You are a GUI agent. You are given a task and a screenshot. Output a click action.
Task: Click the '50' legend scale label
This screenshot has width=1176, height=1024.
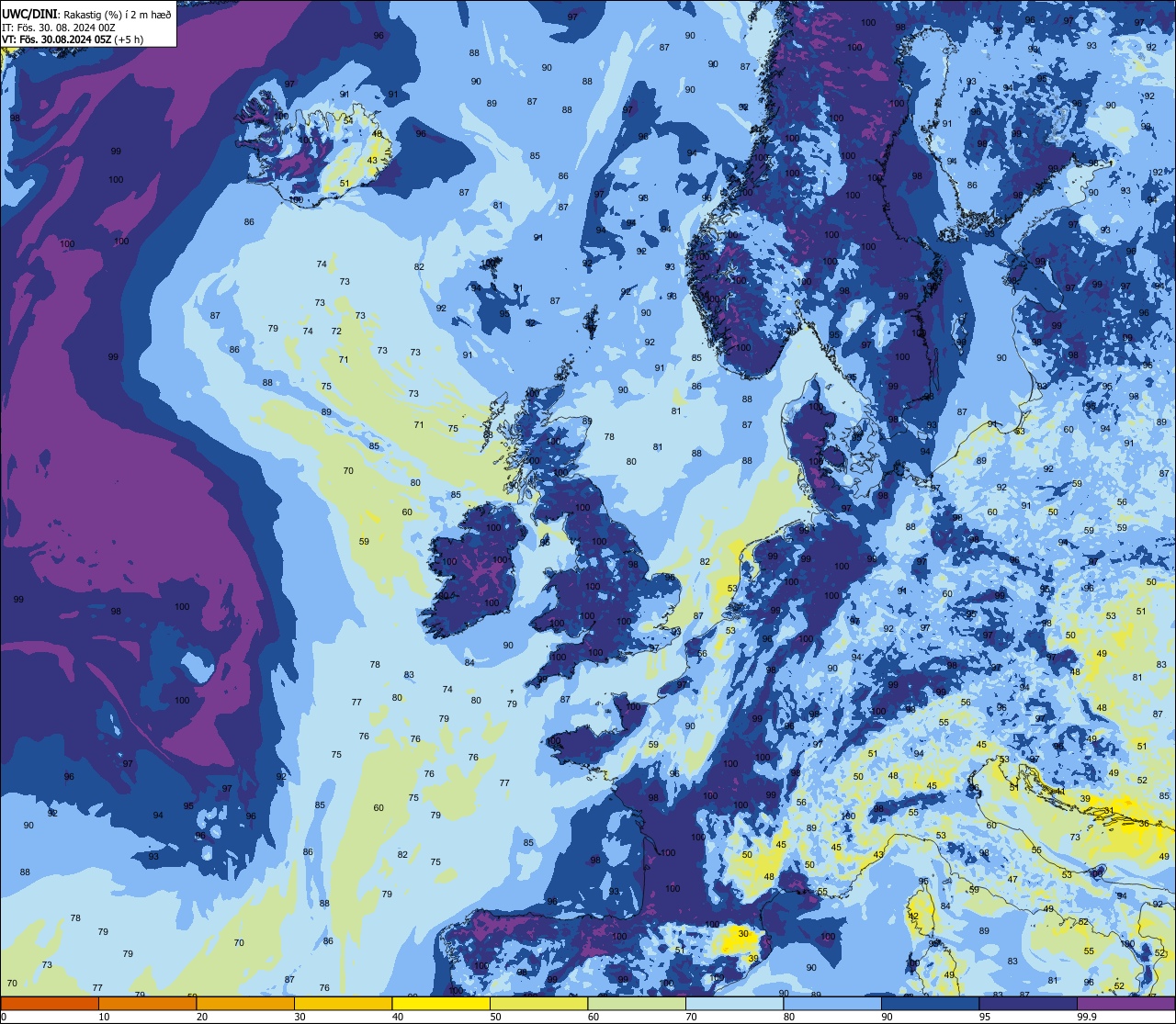tap(495, 1017)
